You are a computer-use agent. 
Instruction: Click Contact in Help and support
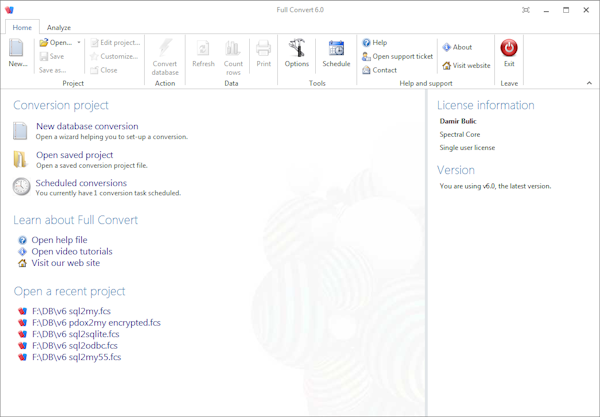pos(379,70)
